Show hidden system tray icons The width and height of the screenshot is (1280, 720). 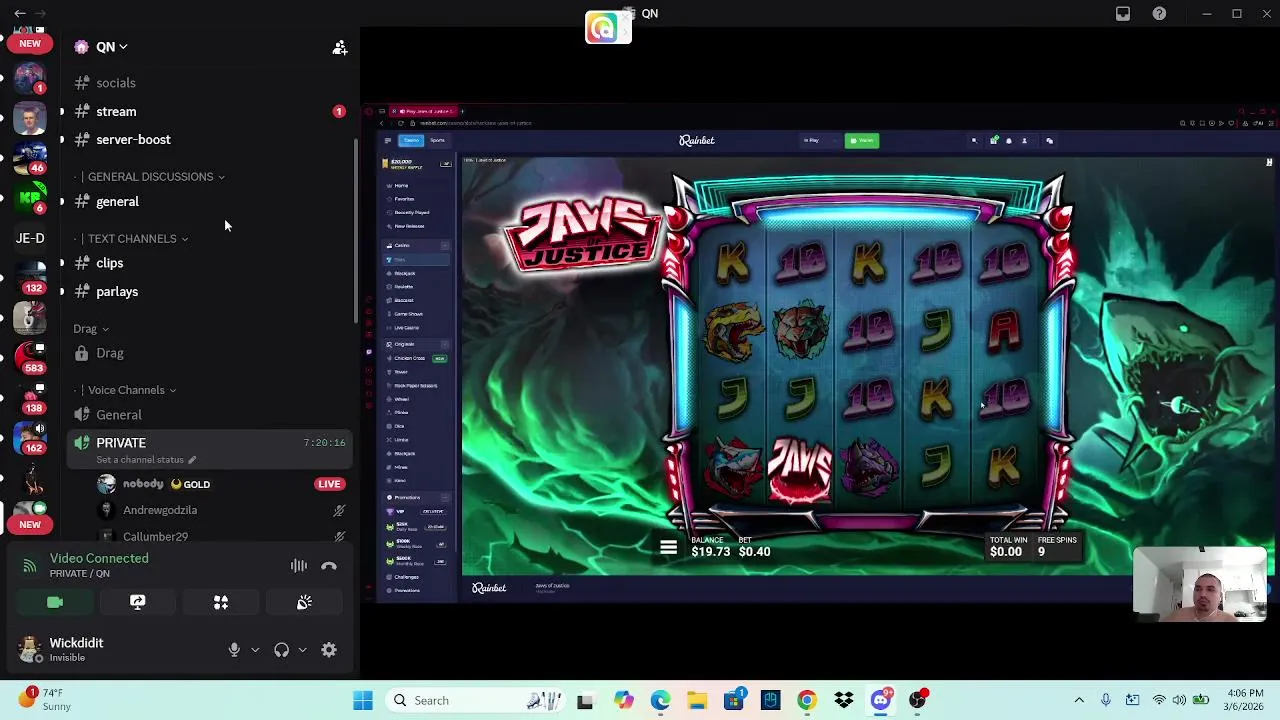[x=1079, y=700]
